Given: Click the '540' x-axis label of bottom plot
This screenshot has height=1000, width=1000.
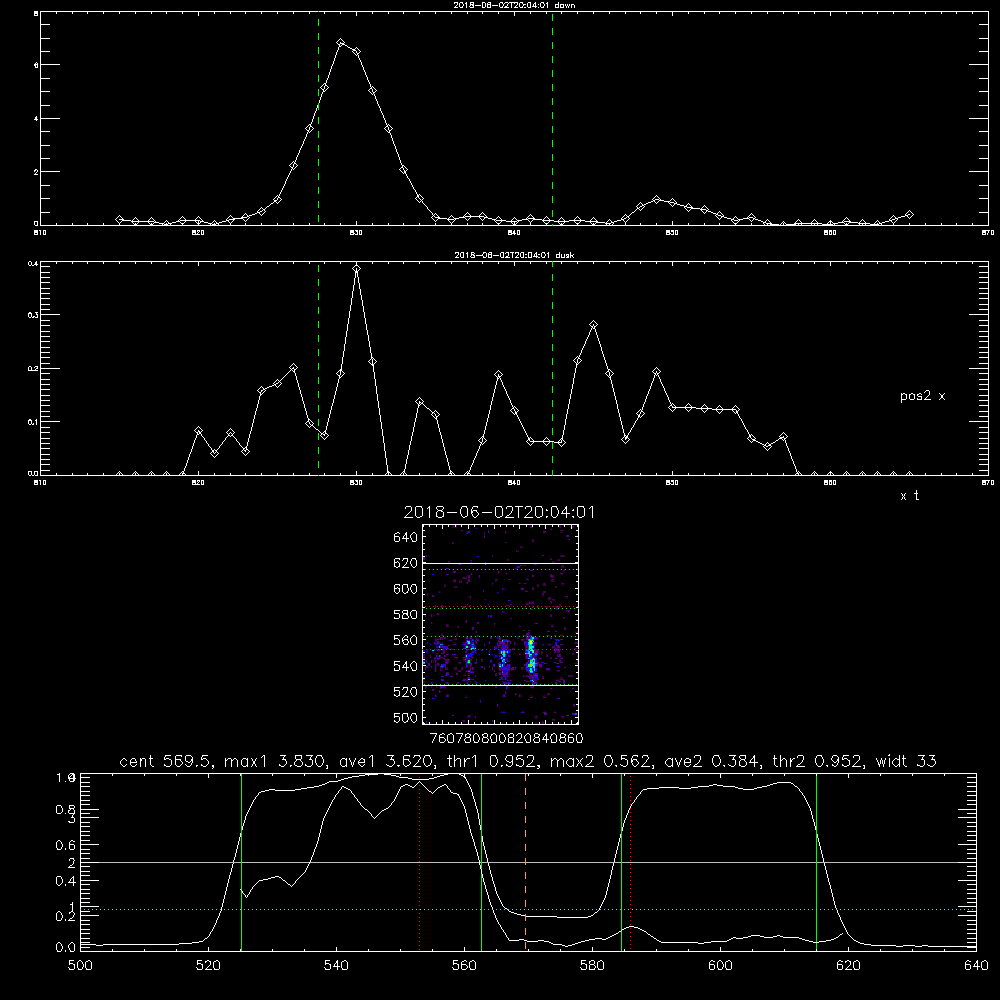Looking at the screenshot, I should (336, 966).
